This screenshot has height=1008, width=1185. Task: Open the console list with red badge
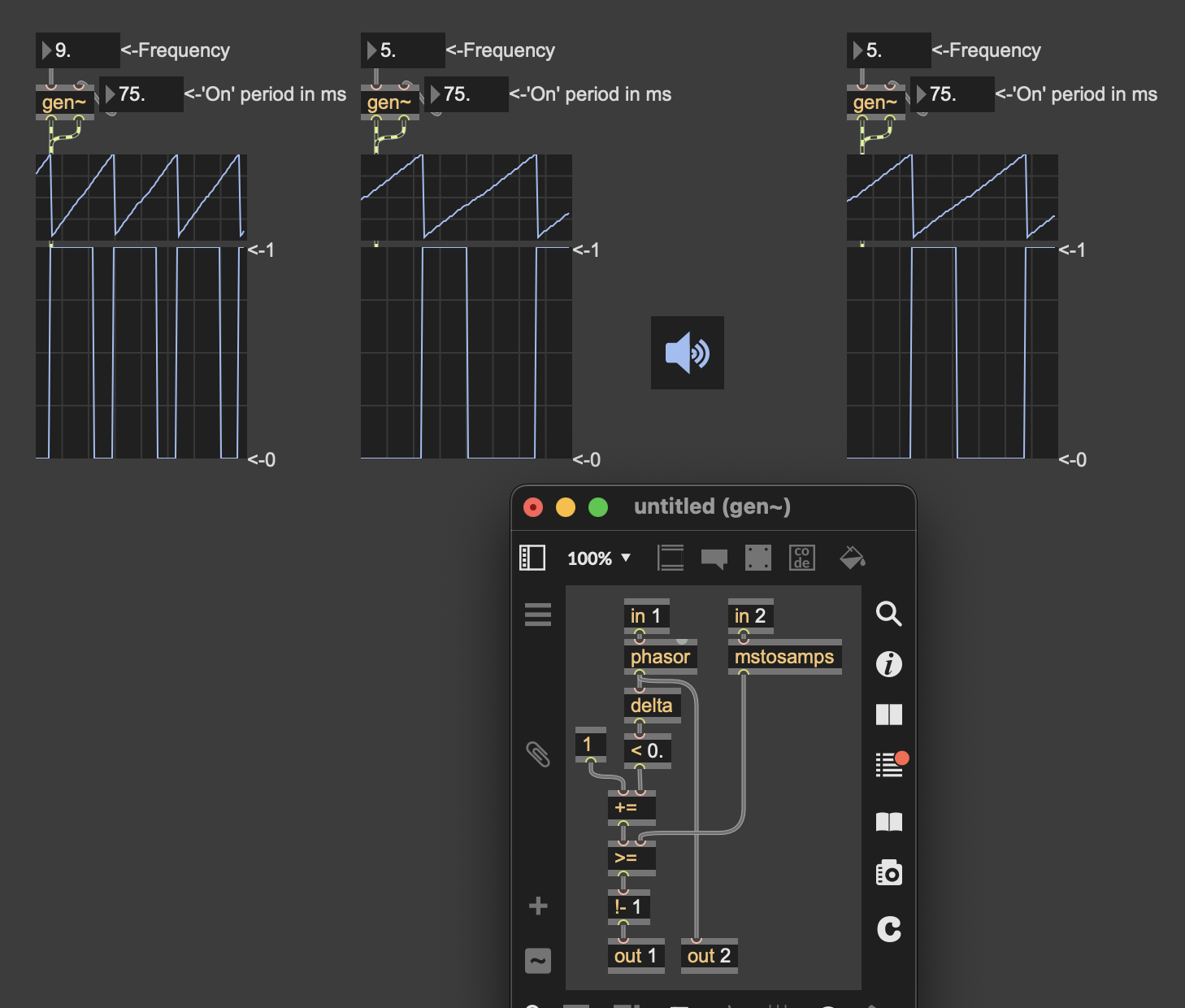(x=890, y=764)
